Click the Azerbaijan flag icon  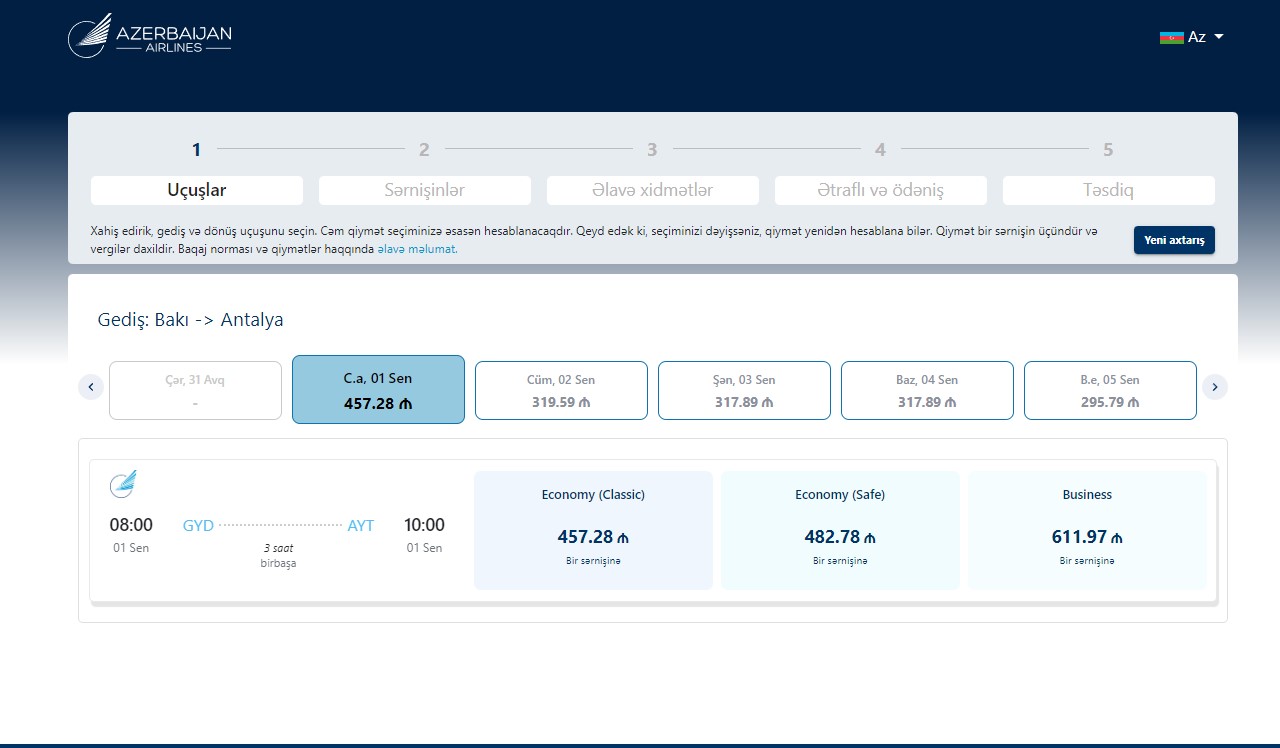click(x=1171, y=37)
